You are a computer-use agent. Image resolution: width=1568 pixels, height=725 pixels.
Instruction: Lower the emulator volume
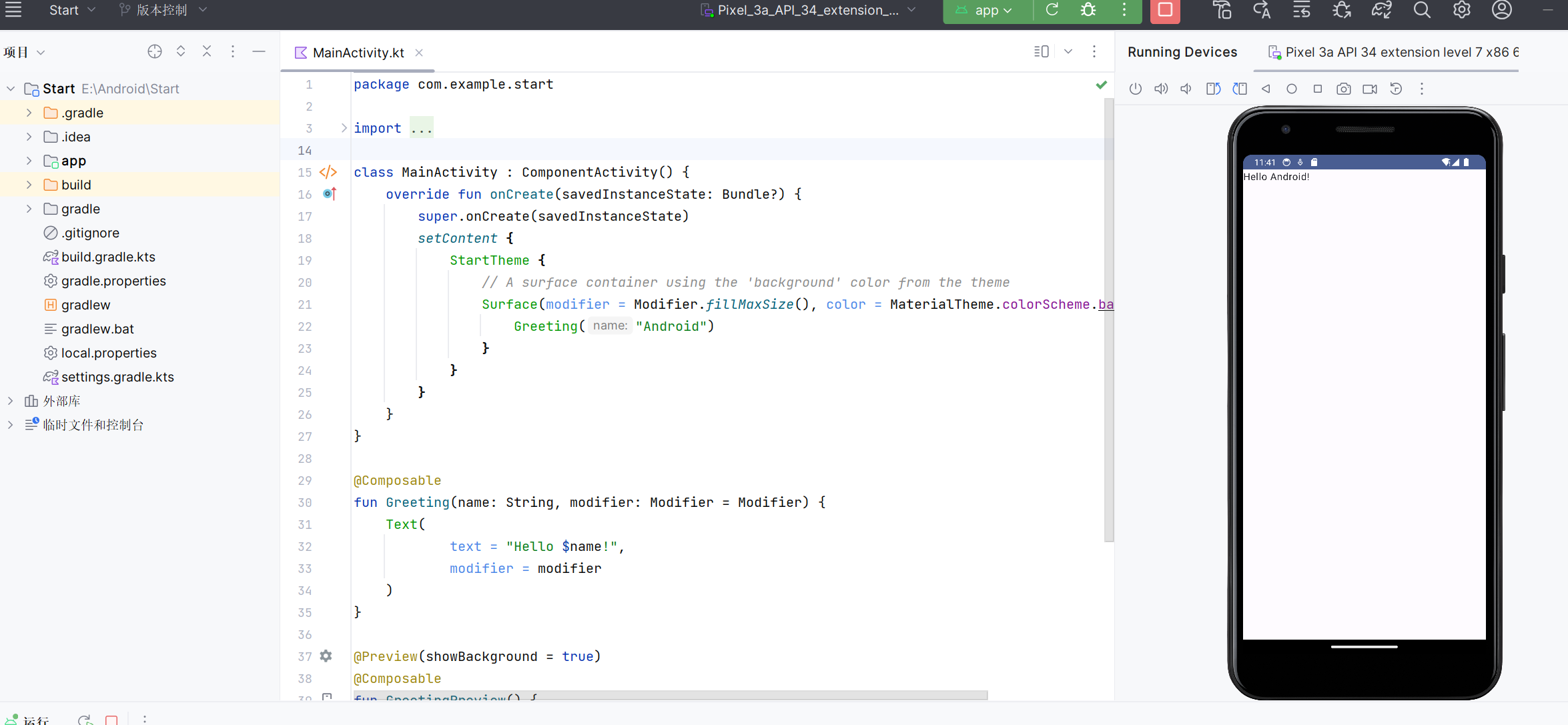tap(1186, 89)
